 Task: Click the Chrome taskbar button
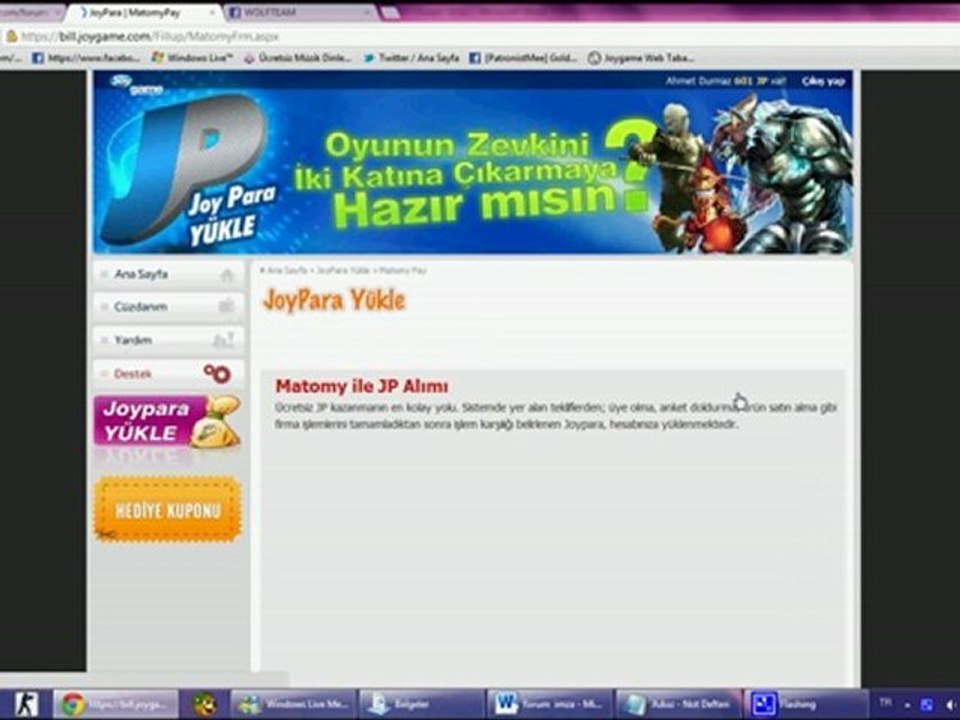116,704
